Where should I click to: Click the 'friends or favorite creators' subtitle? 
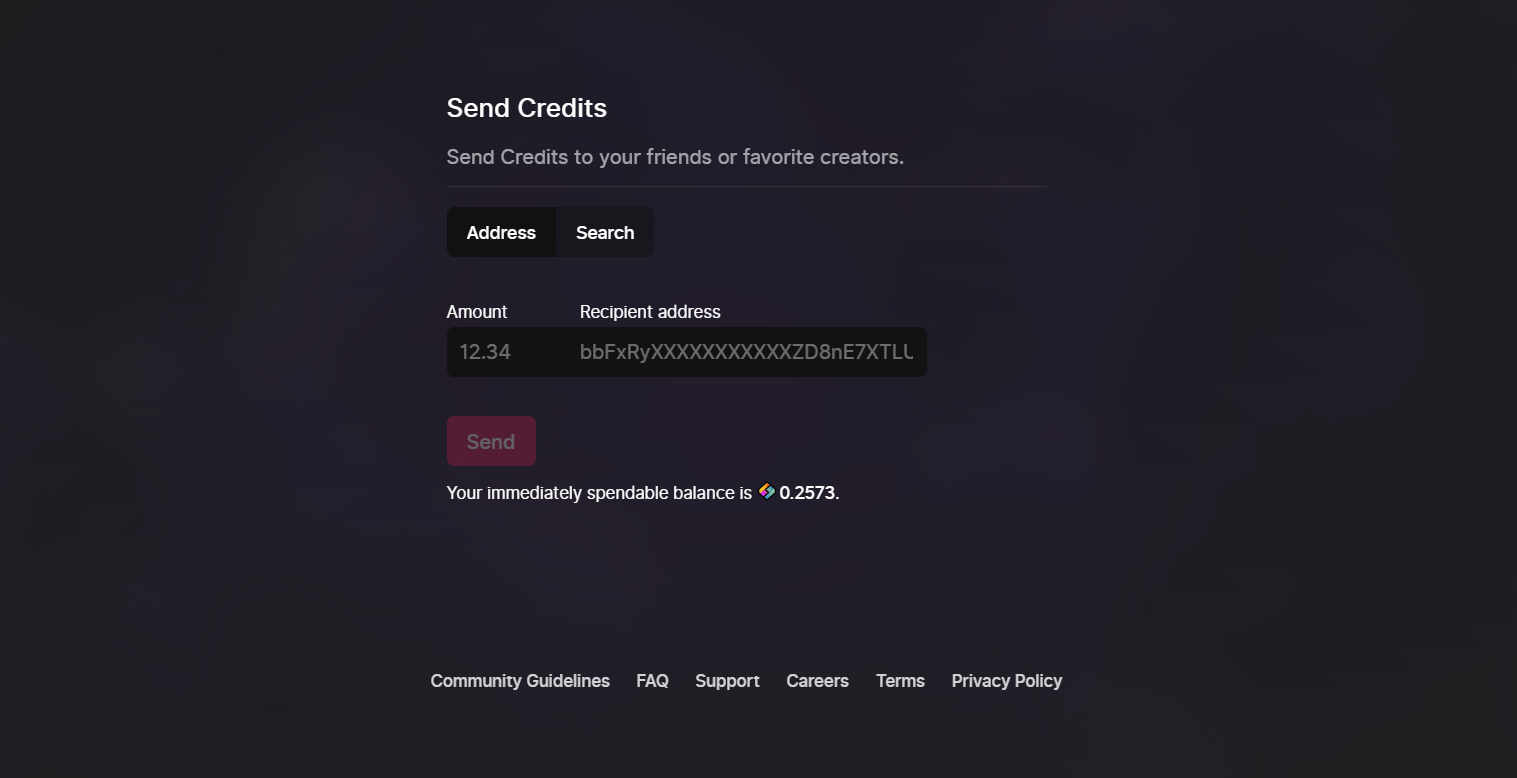pos(675,157)
